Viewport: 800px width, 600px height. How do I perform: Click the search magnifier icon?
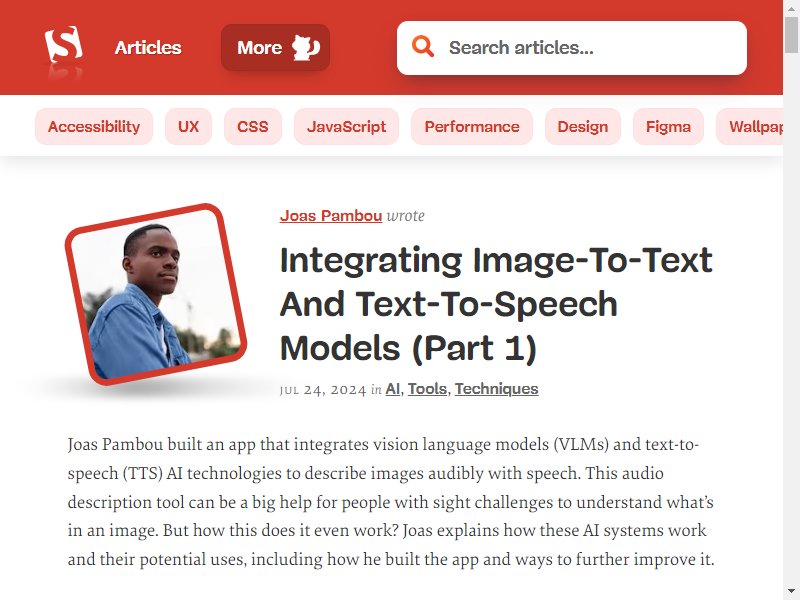click(423, 47)
